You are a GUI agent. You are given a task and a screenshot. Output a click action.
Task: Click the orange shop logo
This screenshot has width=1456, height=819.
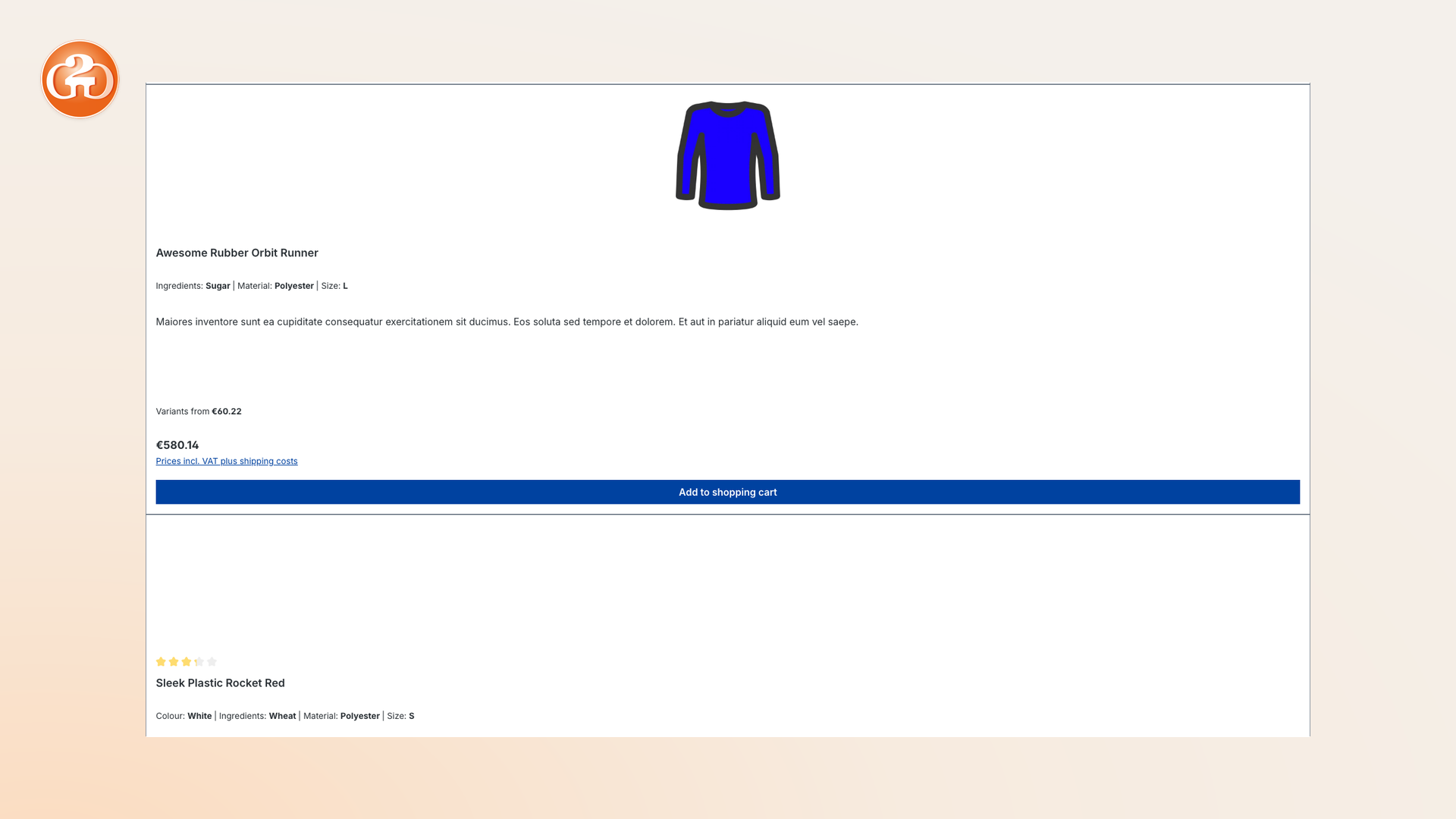80,79
